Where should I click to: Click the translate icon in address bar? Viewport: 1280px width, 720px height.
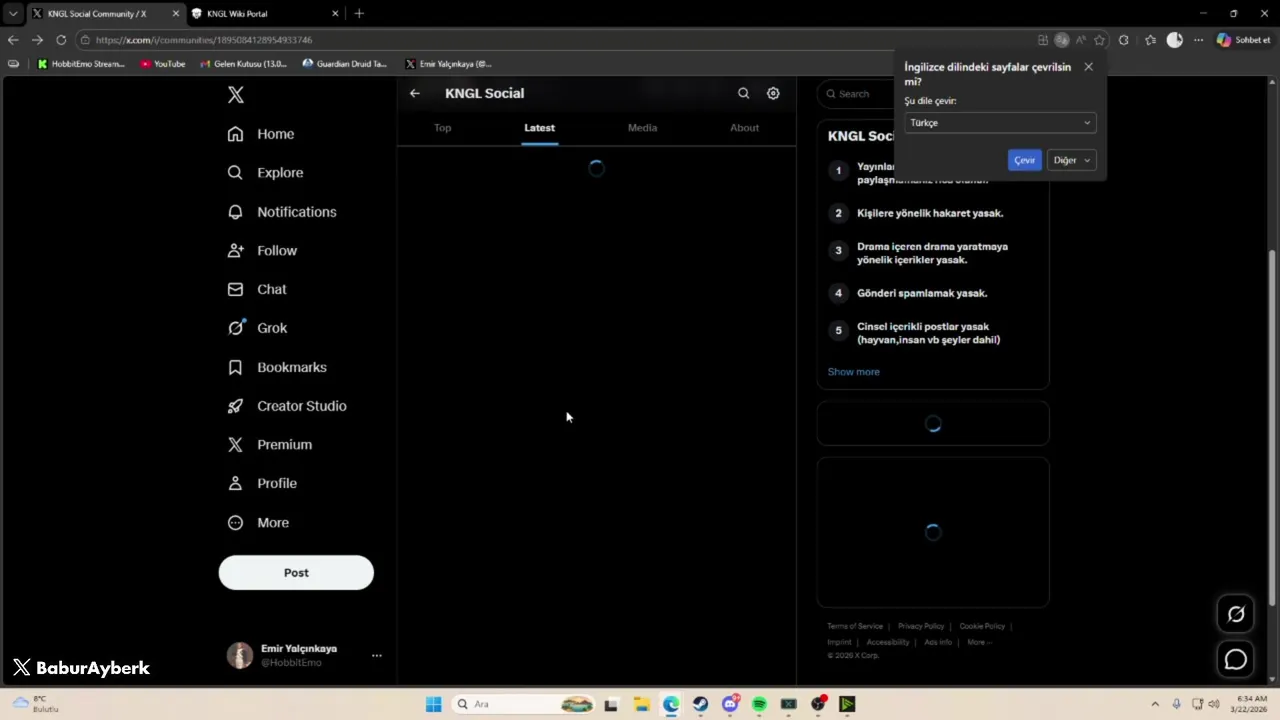[x=1062, y=40]
